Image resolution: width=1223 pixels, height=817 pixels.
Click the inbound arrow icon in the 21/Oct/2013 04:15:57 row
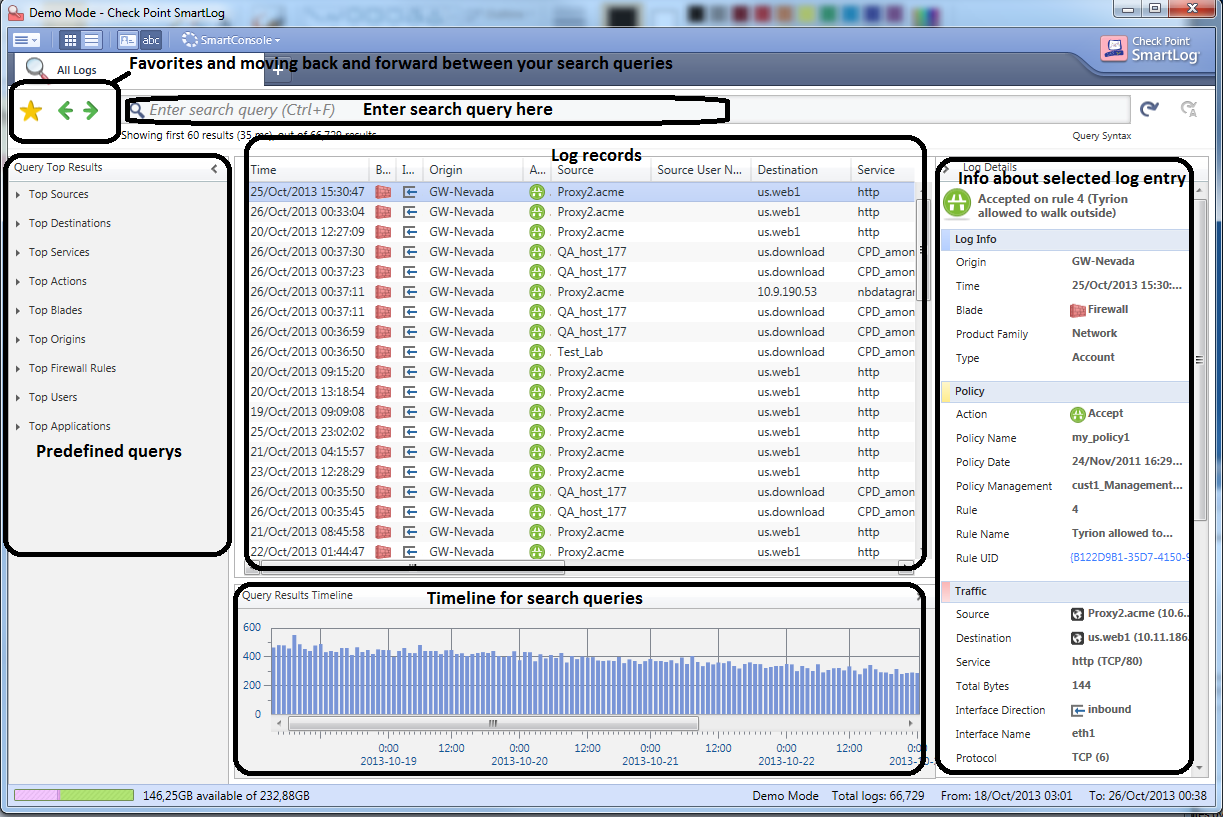[409, 452]
